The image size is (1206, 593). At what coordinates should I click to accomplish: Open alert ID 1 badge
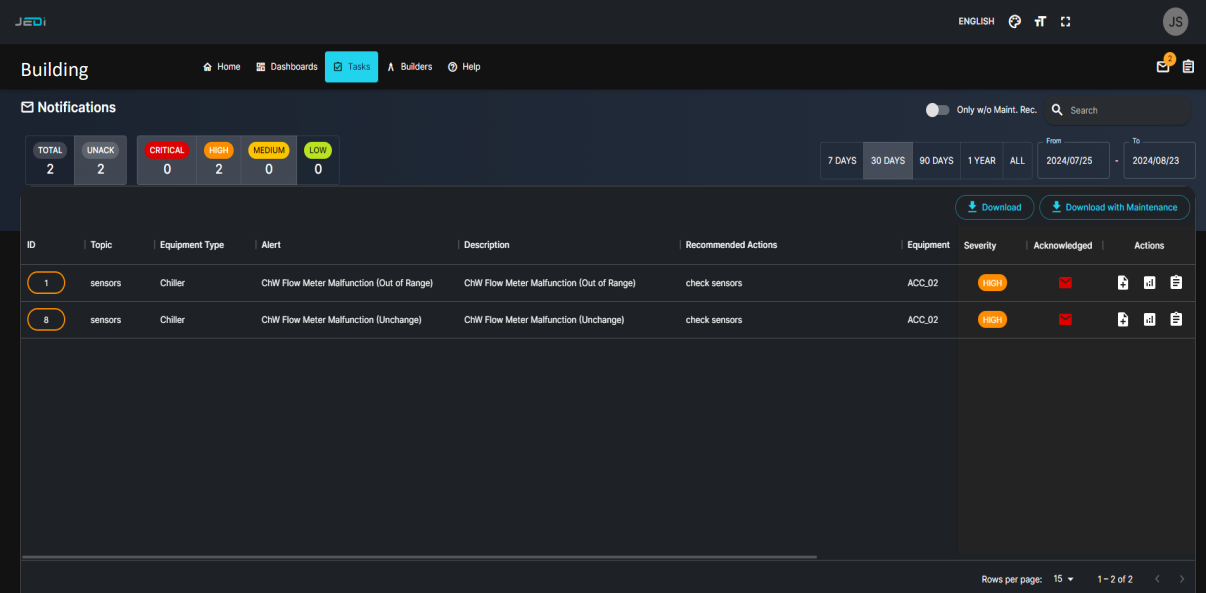pos(46,283)
